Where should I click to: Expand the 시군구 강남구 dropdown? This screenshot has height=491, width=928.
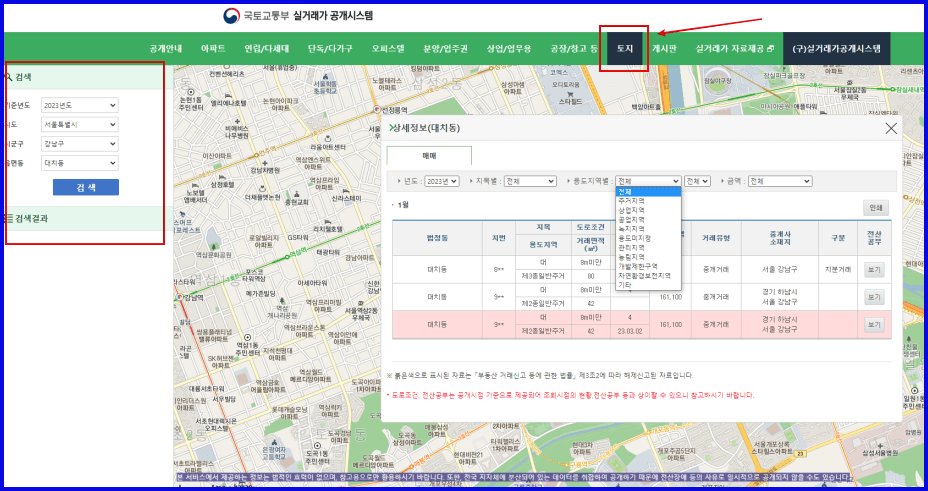(x=80, y=144)
